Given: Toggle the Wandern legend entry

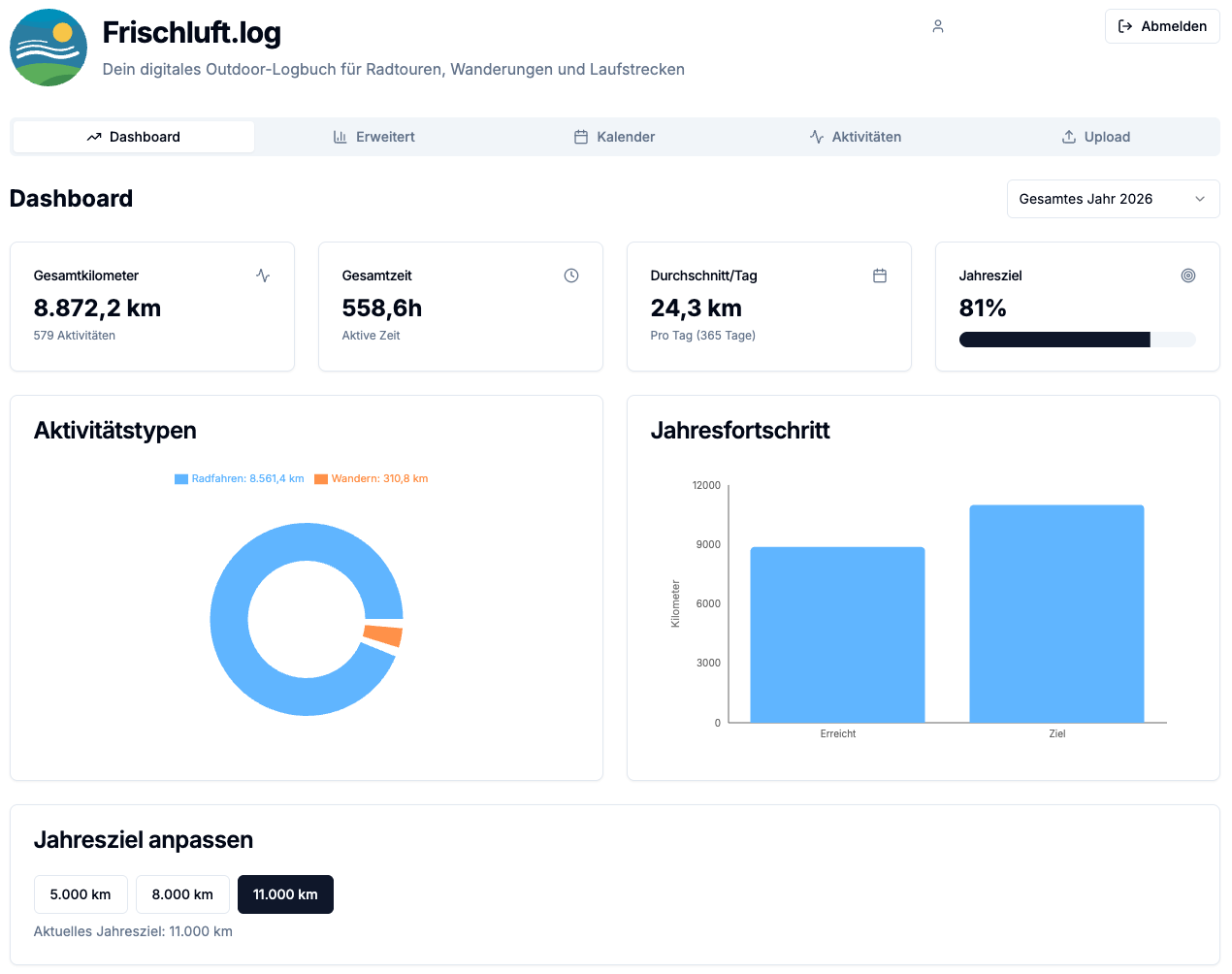Looking at the screenshot, I should tap(372, 478).
